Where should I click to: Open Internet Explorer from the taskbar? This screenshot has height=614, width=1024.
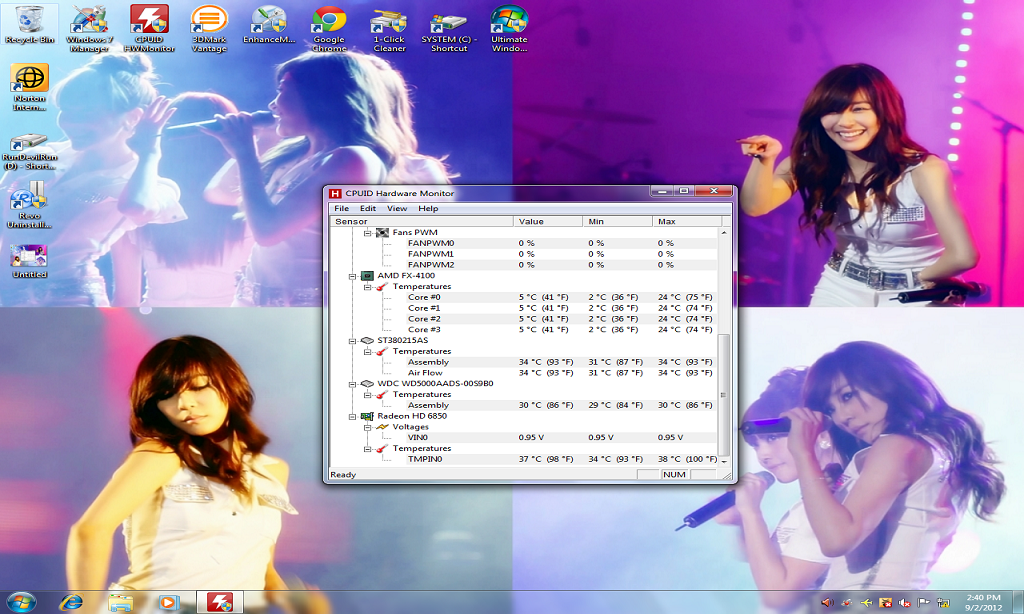[71, 602]
